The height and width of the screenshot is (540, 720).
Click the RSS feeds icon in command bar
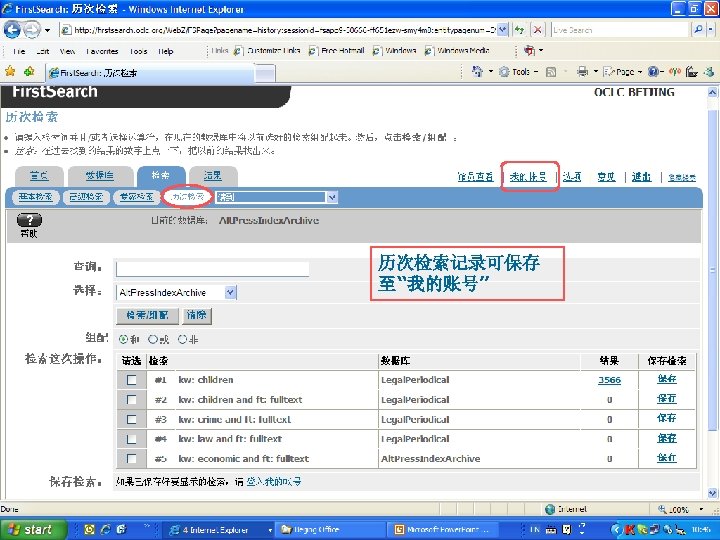(x=551, y=72)
